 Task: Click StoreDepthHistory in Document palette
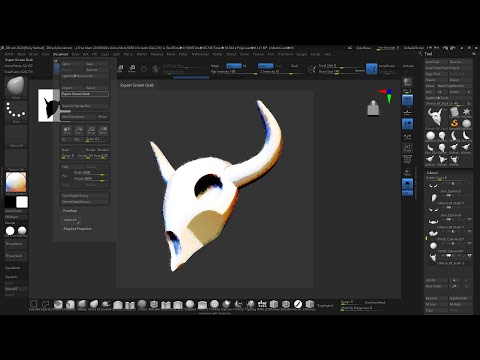pos(85,196)
